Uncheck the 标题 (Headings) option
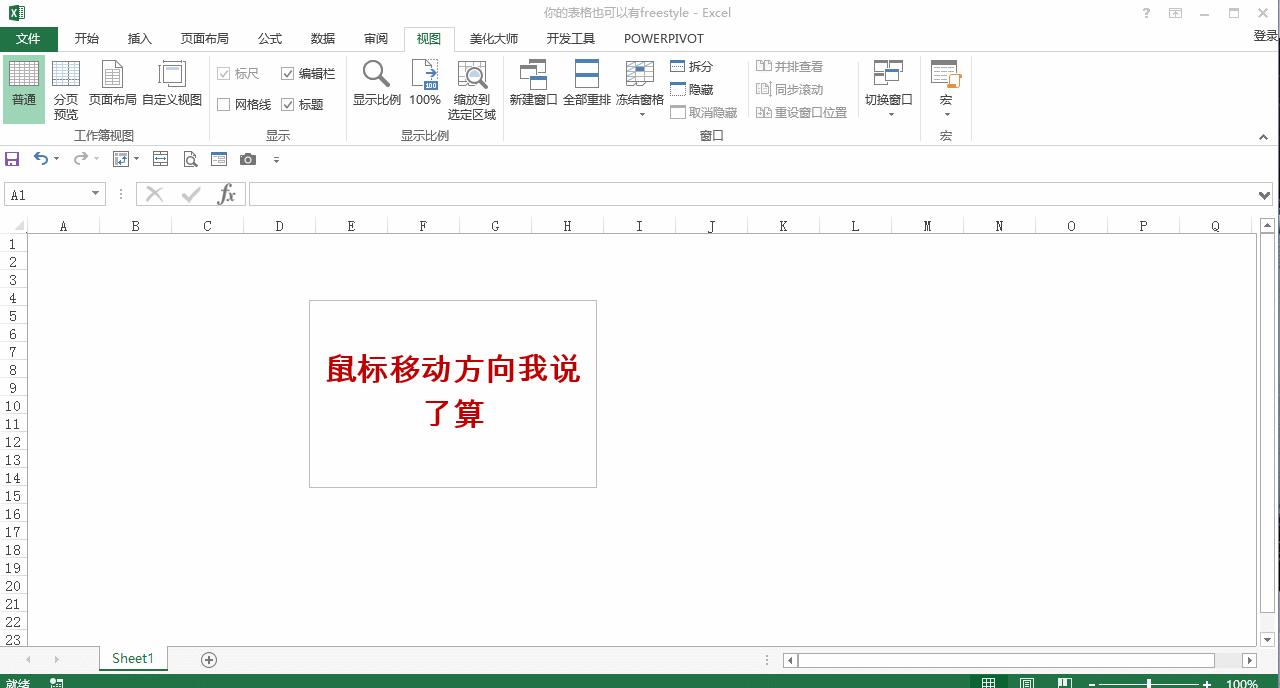1280x688 pixels. click(287, 103)
